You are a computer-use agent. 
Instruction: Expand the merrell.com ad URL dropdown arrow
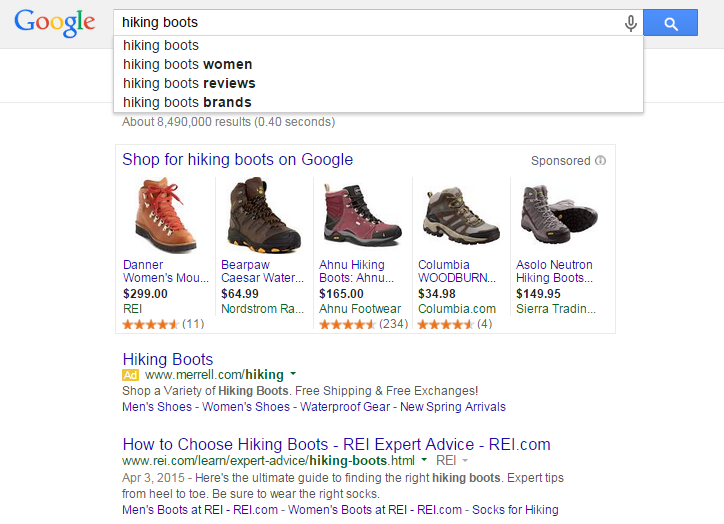pos(294,375)
